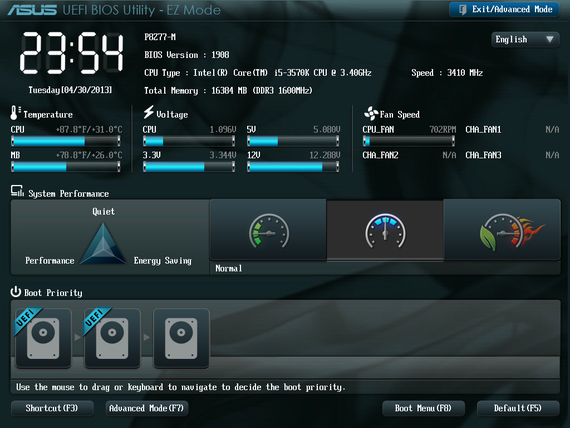Click the first UEFI hard drive boot device
Image resolution: width=570 pixels, height=428 pixels.
click(x=43, y=338)
